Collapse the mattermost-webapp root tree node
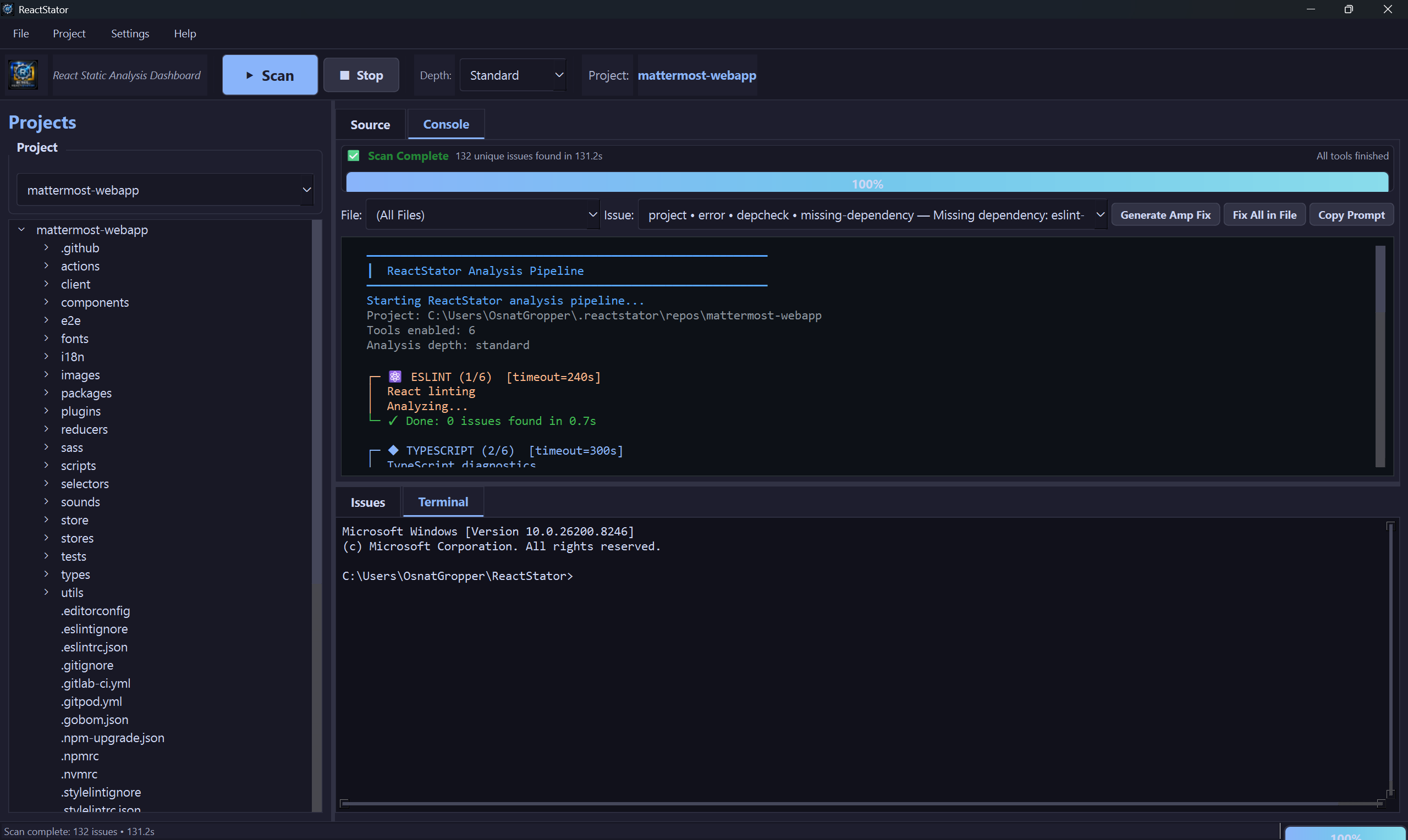This screenshot has height=840, width=1408. [21, 229]
